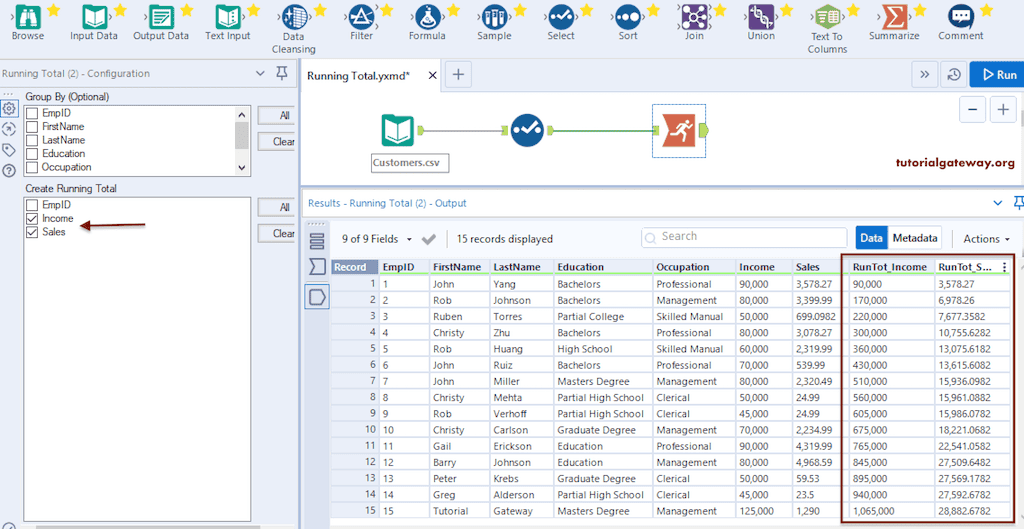This screenshot has width=1024, height=529.
Task: Select the Running Total.yxmd tab
Action: [x=359, y=75]
